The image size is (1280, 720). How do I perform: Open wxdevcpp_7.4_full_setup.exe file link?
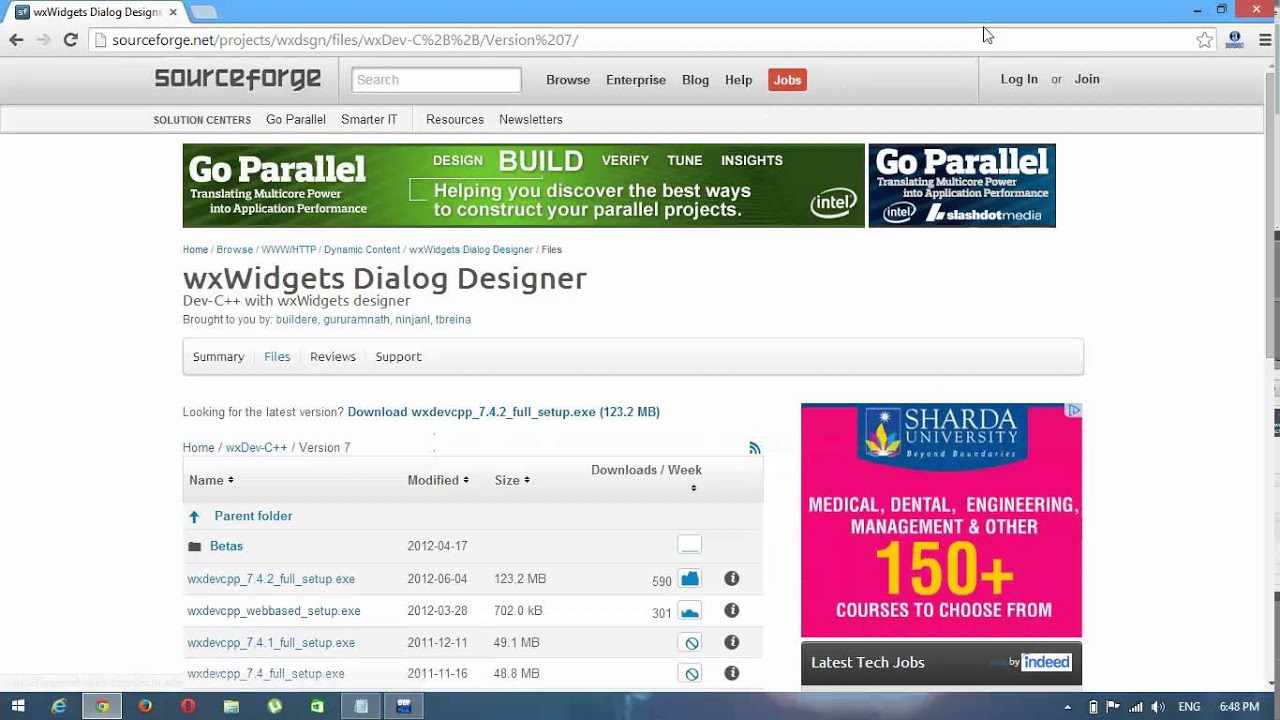click(x=266, y=674)
